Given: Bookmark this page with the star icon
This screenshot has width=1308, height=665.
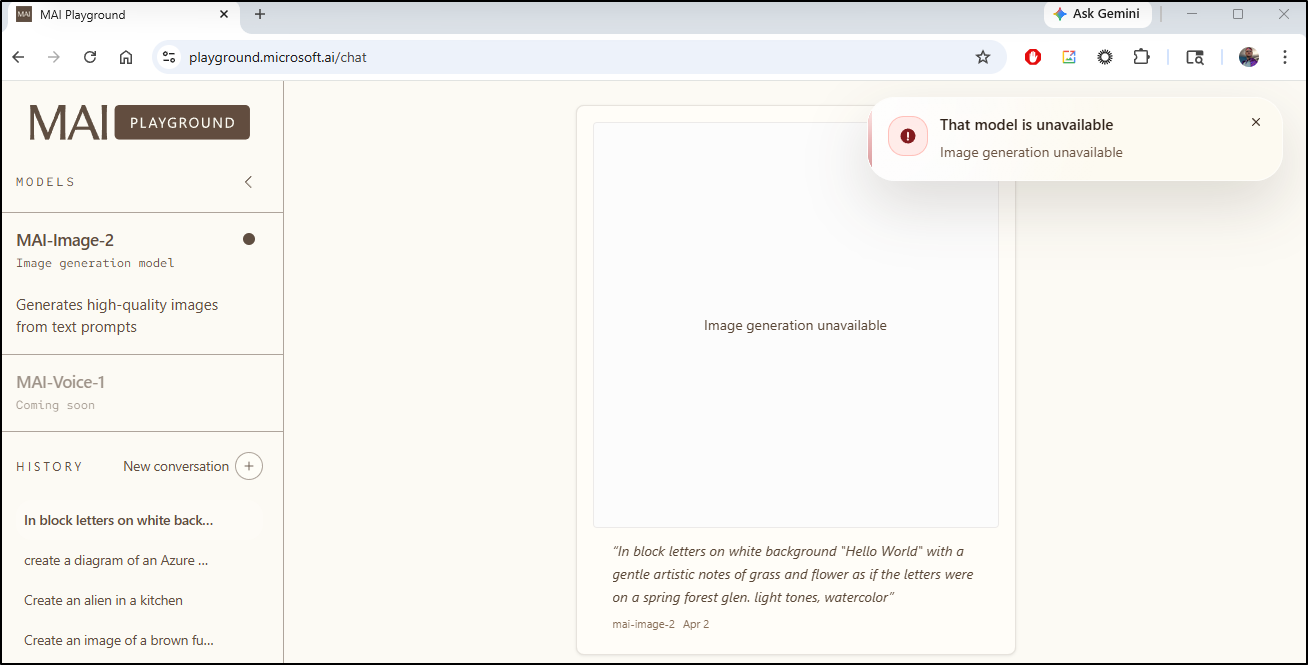Looking at the screenshot, I should (x=983, y=57).
